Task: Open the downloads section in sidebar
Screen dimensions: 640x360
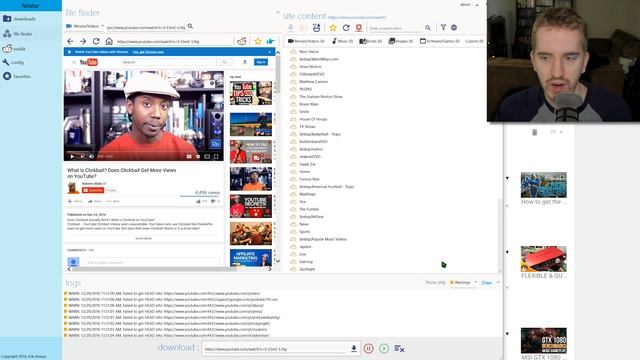Action: (x=19, y=19)
